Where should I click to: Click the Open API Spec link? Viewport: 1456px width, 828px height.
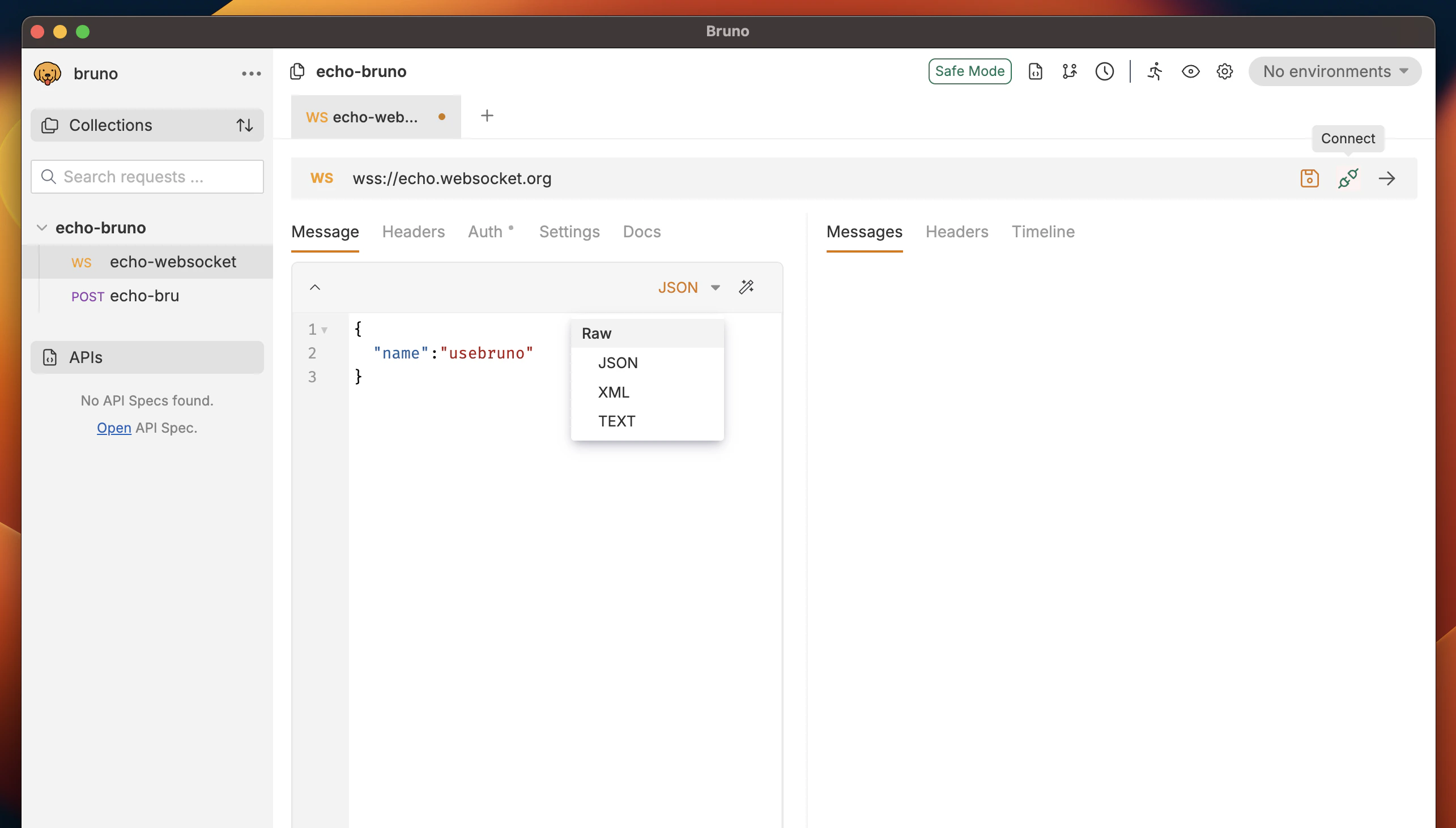coord(114,427)
